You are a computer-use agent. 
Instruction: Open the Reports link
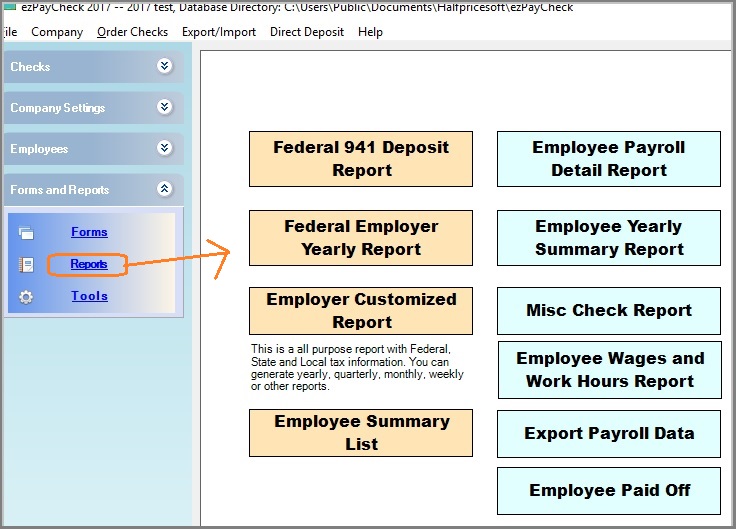[x=89, y=265]
